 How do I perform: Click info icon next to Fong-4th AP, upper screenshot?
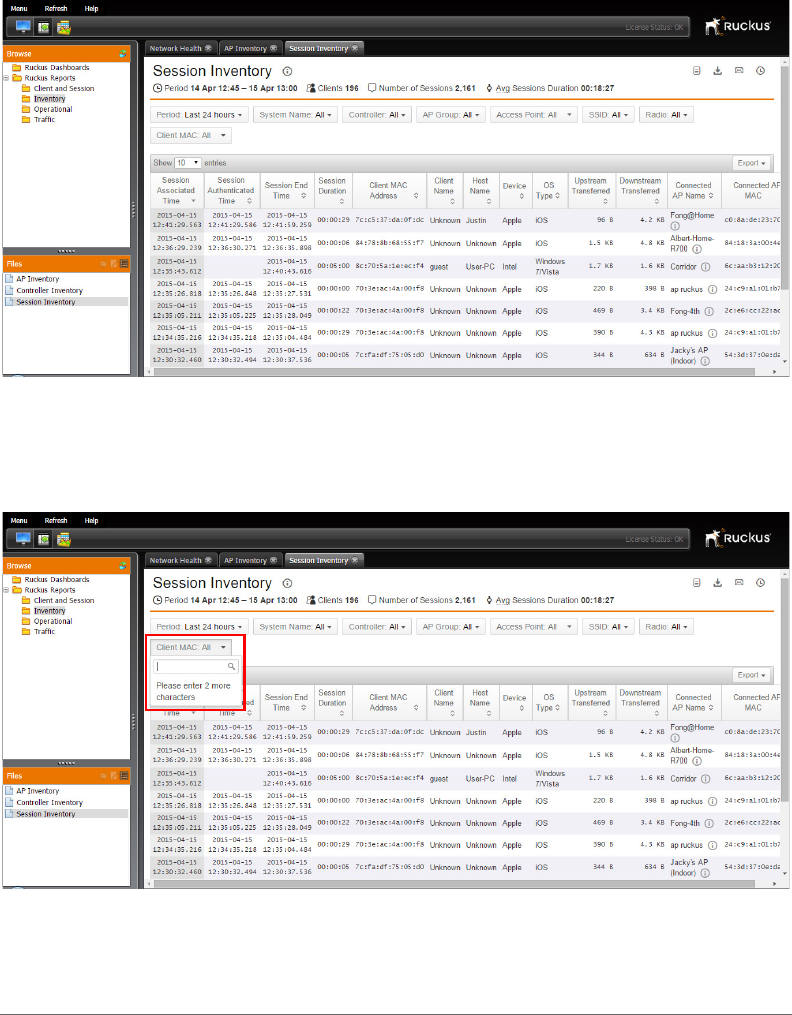(709, 311)
